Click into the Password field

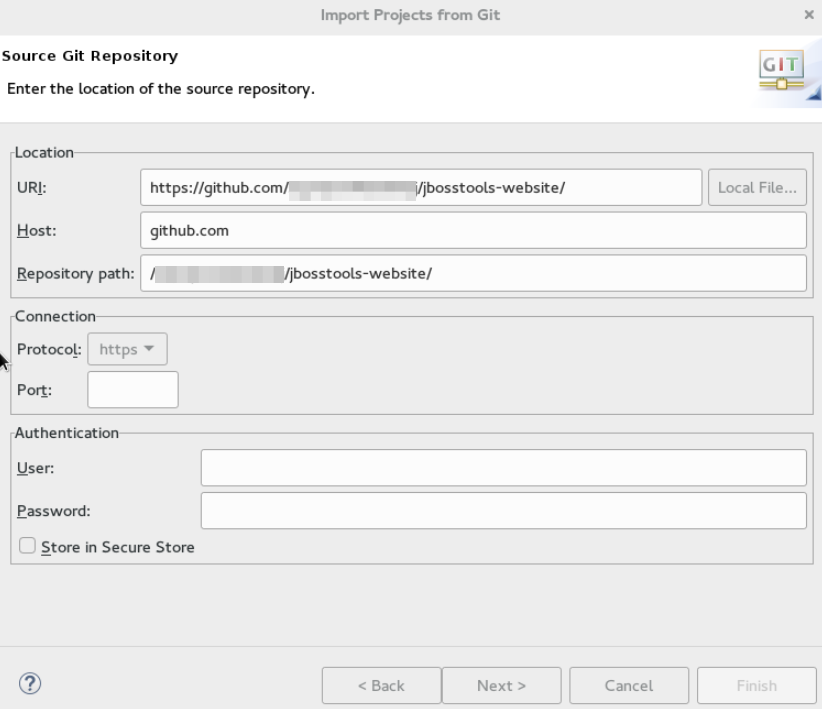(503, 511)
